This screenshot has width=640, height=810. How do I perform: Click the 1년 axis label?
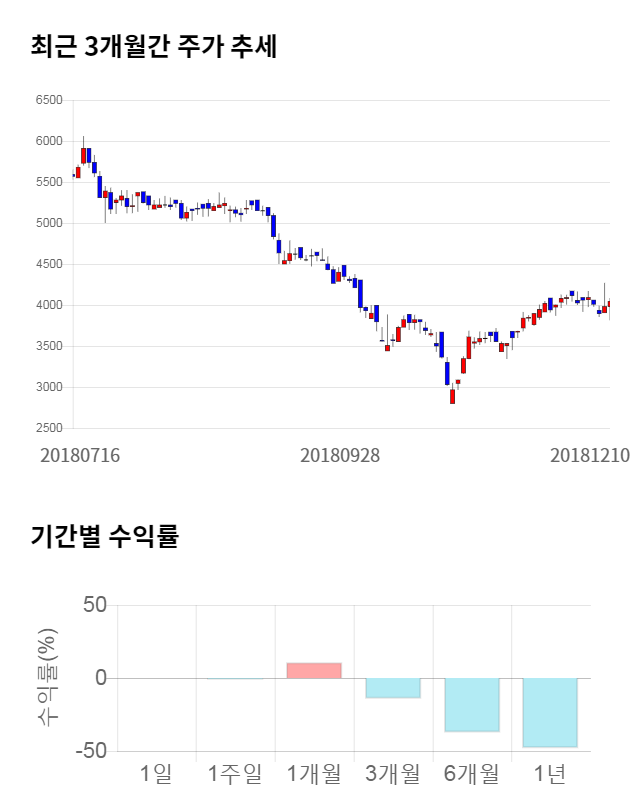point(550,773)
